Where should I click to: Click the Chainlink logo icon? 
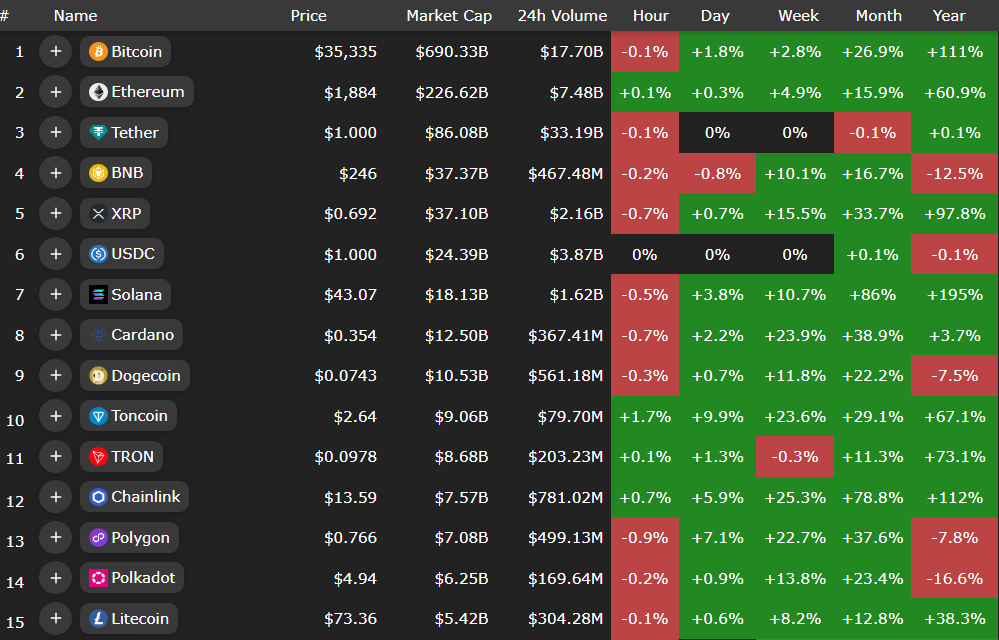(98, 497)
